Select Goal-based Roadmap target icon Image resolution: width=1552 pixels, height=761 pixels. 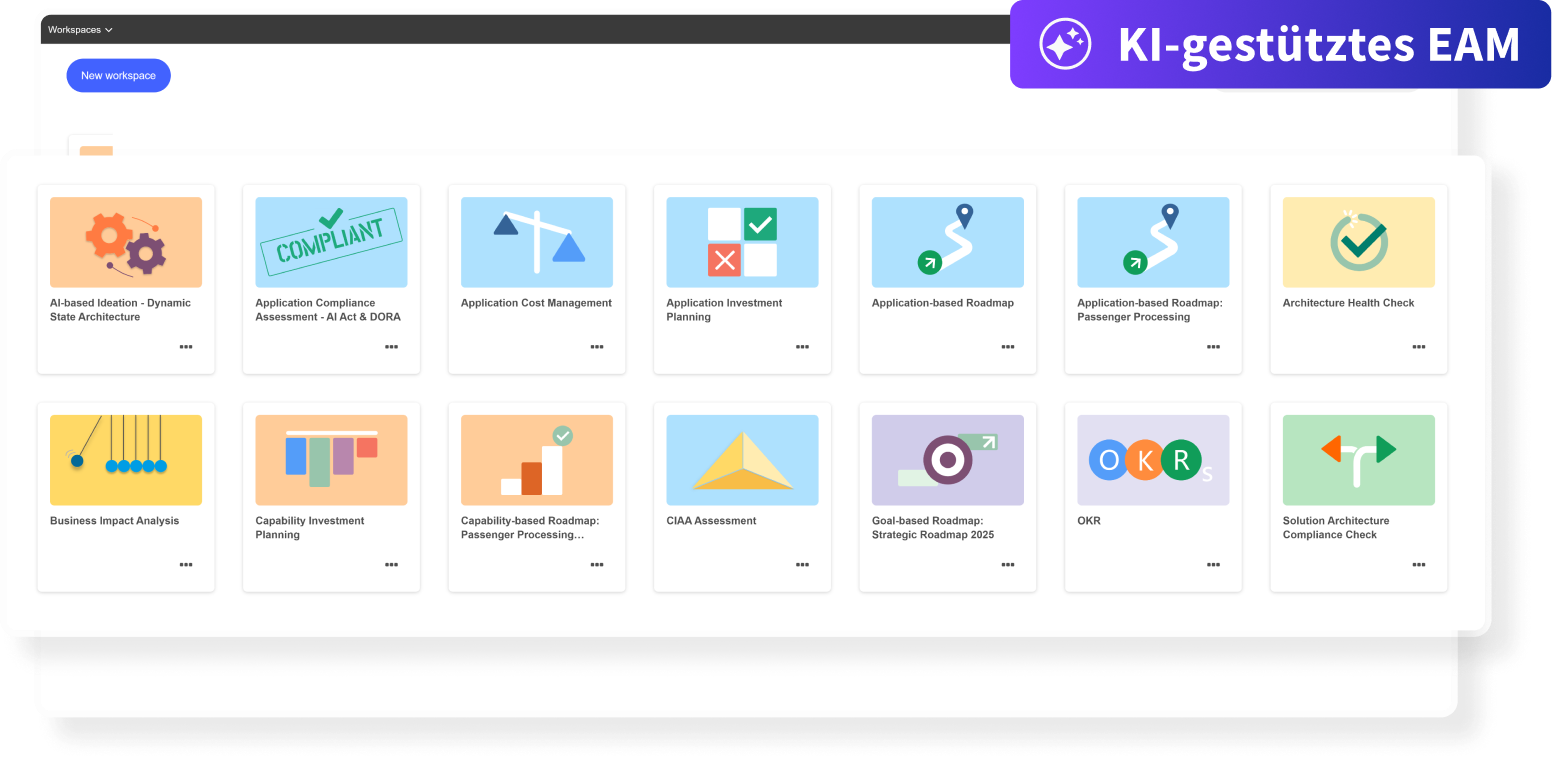coord(948,460)
